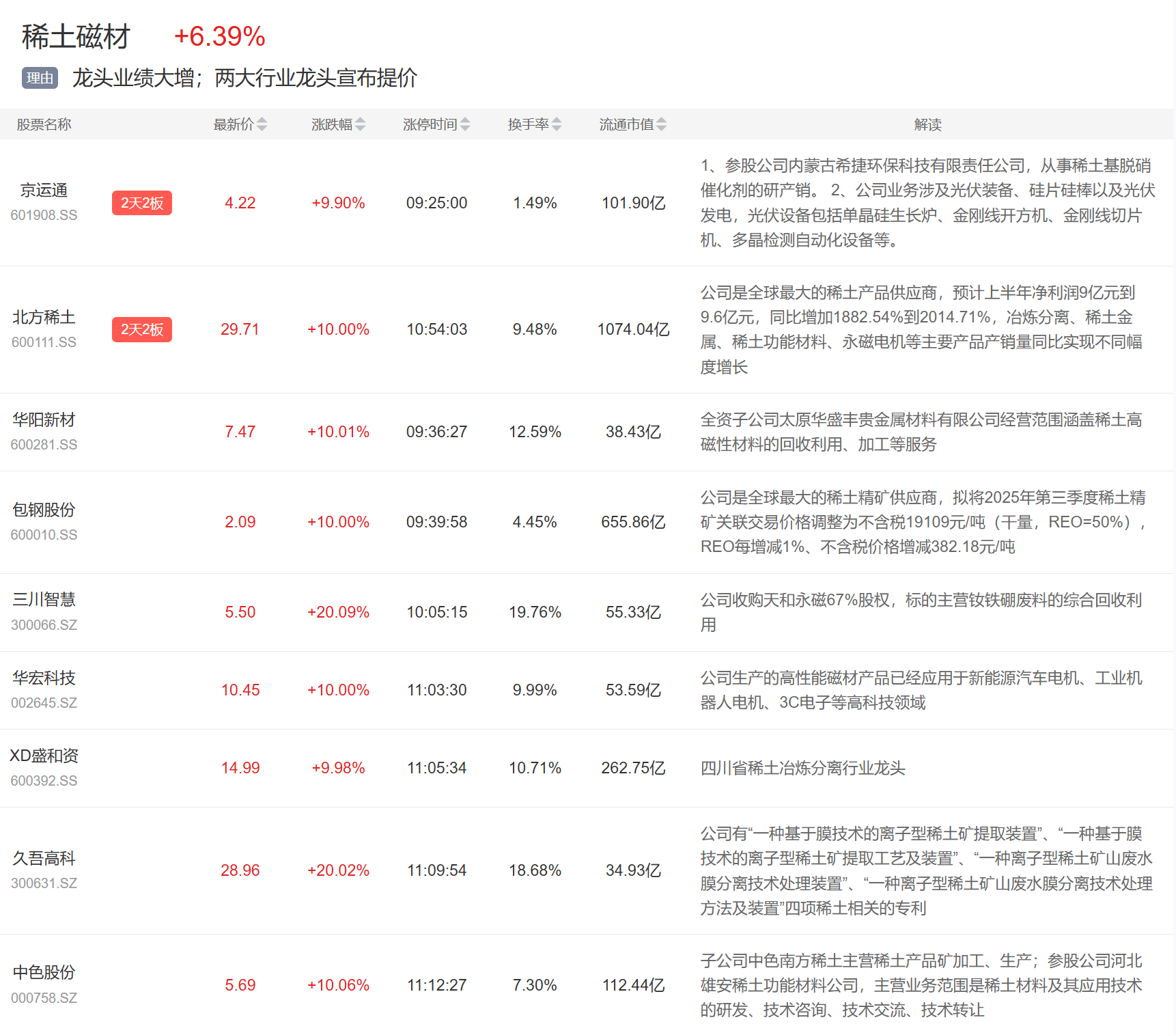Viewport: 1176px width, 1035px height.
Task: Click reason text 龙头业绩大增；两大行业龙头宣布提价
Action: (x=244, y=78)
